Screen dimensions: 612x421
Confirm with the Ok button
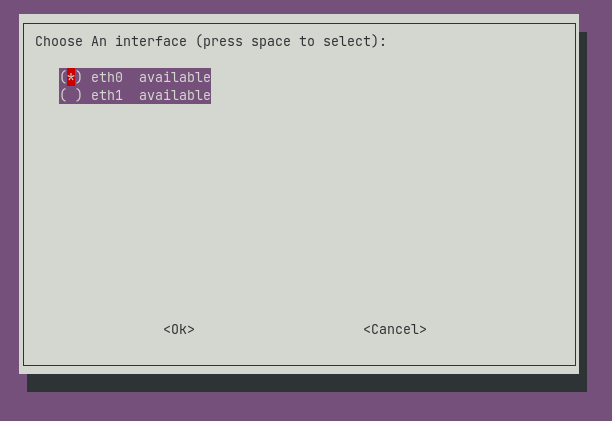coord(179,330)
